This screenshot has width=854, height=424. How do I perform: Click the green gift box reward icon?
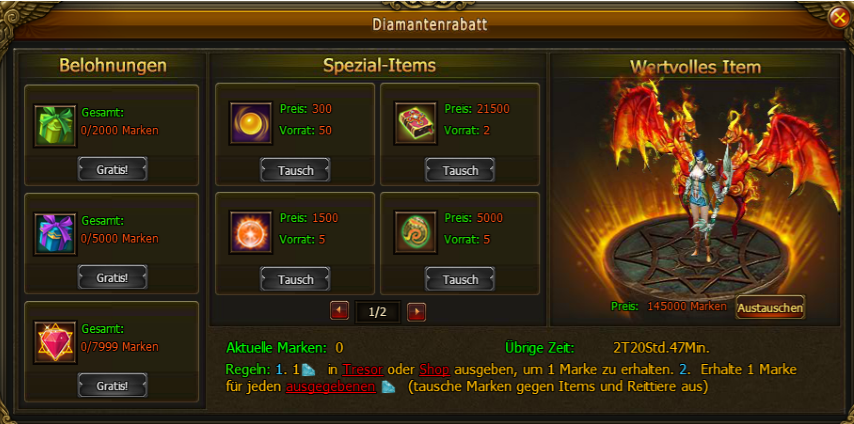click(x=55, y=126)
